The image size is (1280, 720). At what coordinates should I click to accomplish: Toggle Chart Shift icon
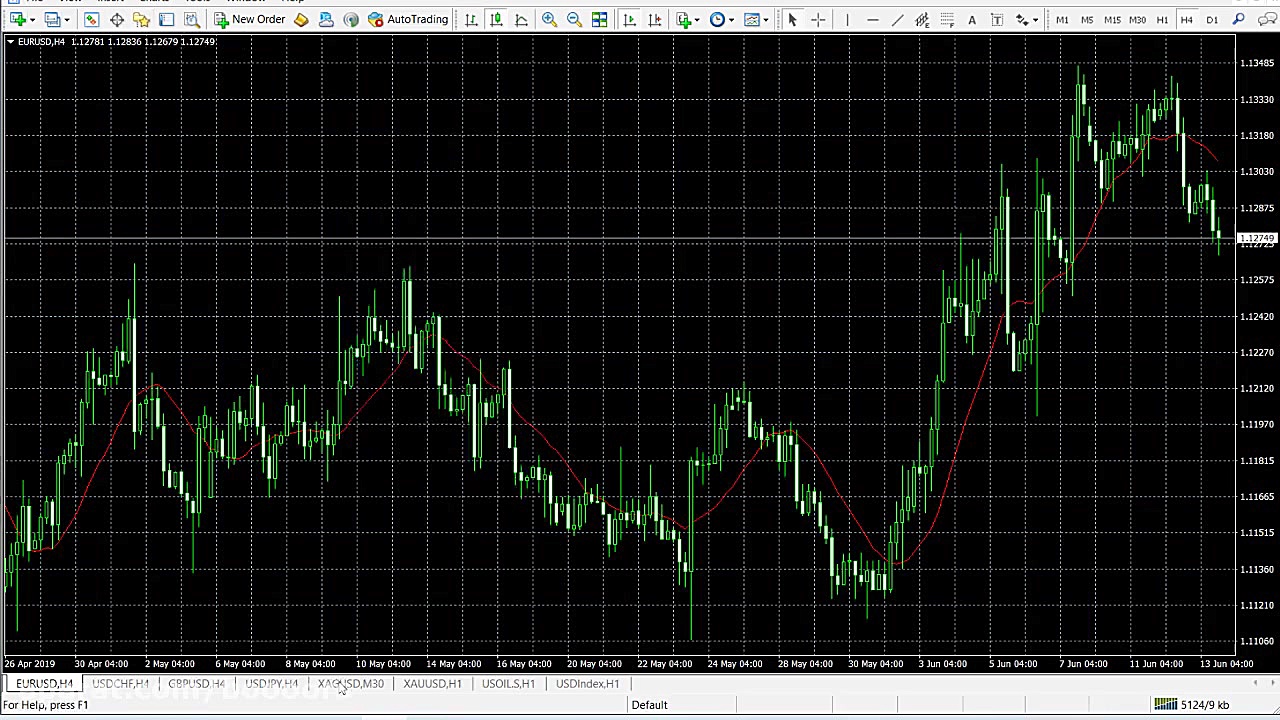click(x=654, y=19)
